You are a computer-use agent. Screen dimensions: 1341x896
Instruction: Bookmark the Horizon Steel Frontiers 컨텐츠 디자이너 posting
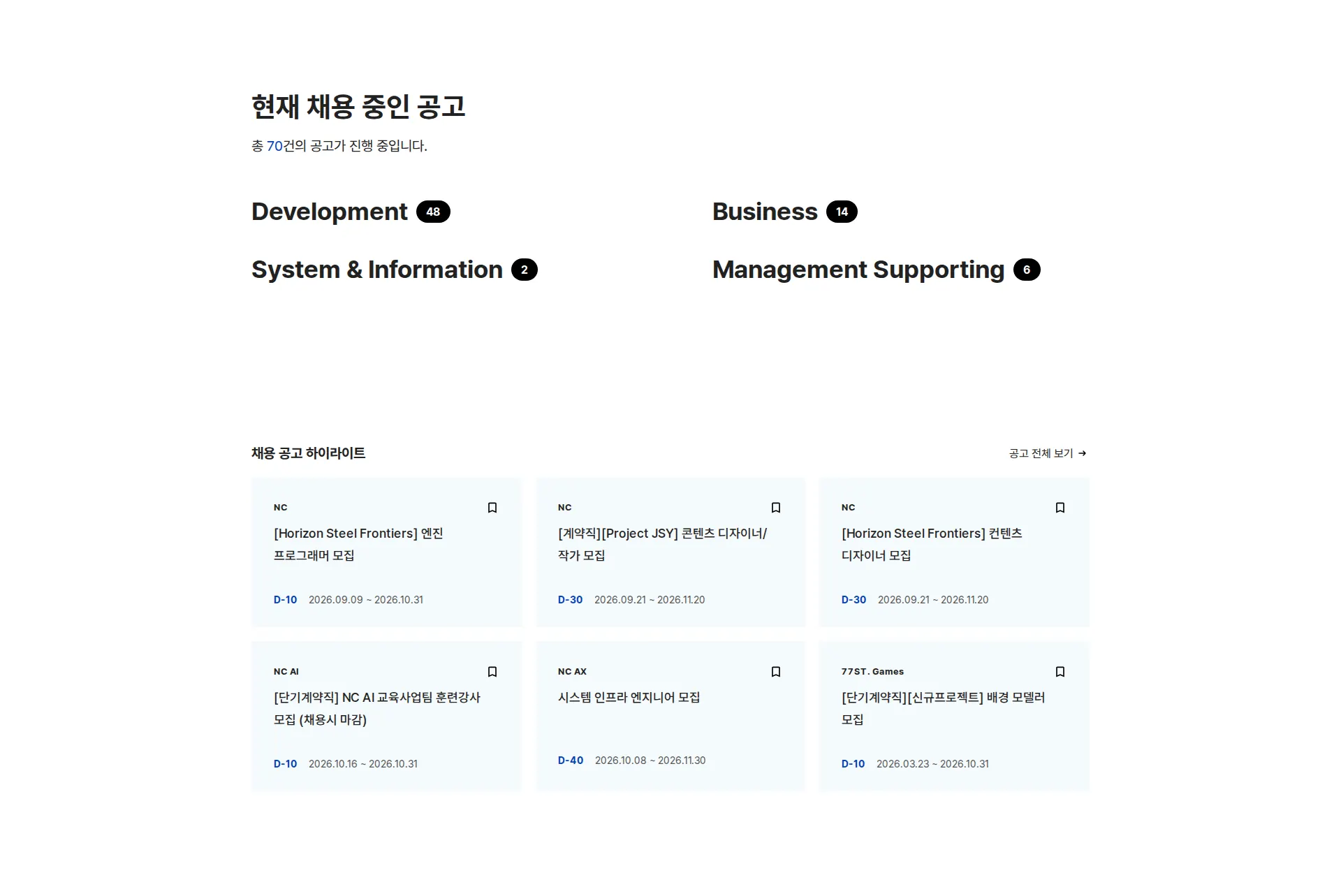[1060, 508]
